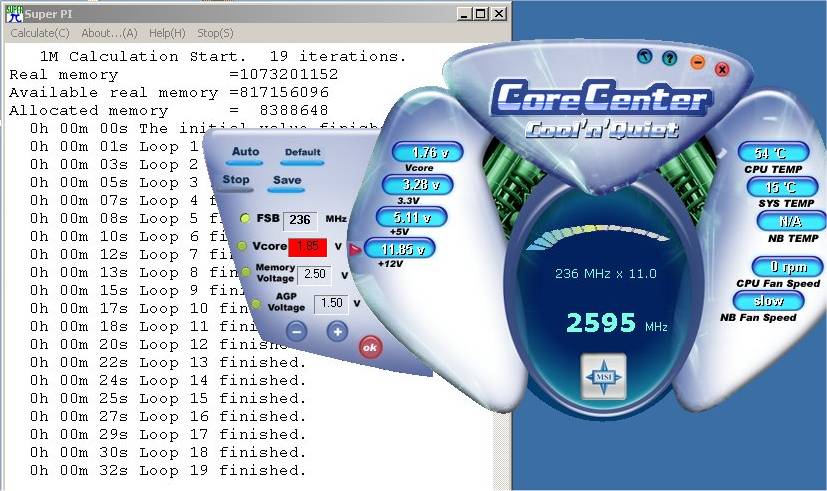Click the Super PI title bar icon
This screenshot has width=827, height=491.
(x=14, y=14)
